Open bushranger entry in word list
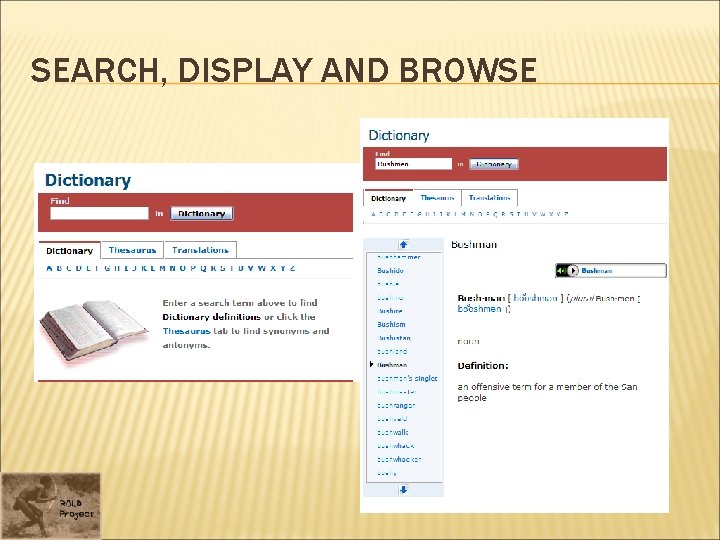Viewport: 720px width, 540px height. coord(396,405)
